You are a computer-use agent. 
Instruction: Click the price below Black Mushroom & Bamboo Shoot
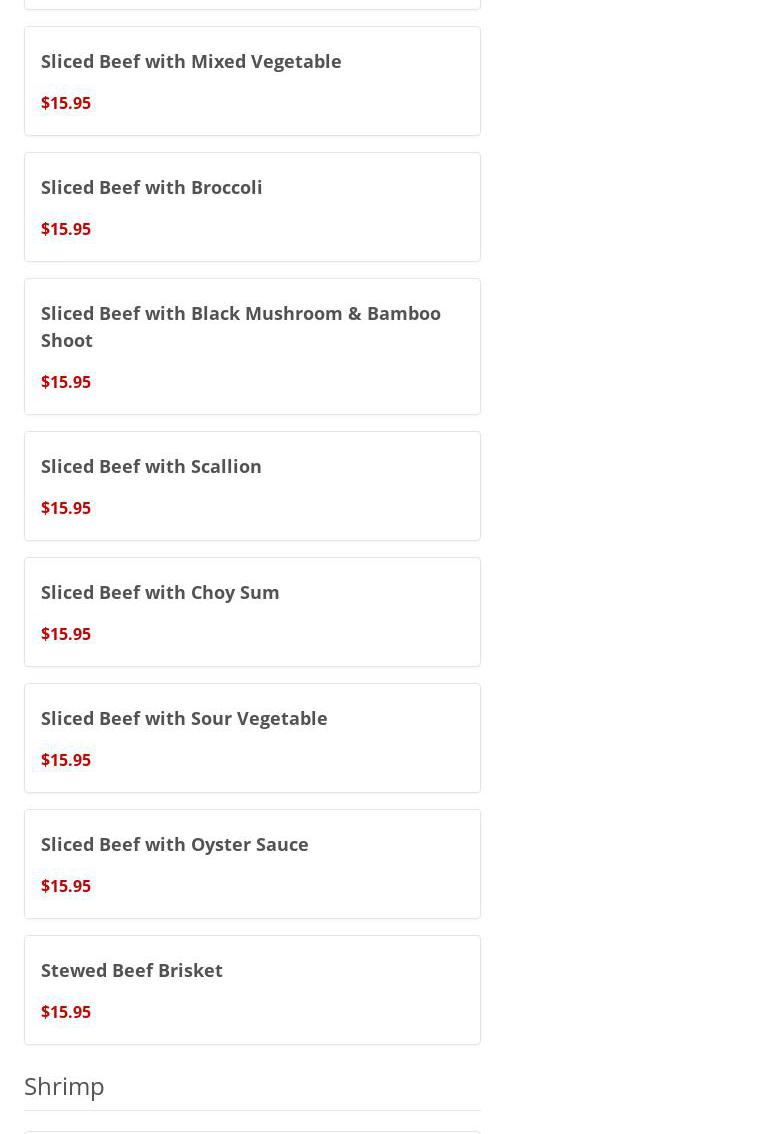pyautogui.click(x=66, y=382)
